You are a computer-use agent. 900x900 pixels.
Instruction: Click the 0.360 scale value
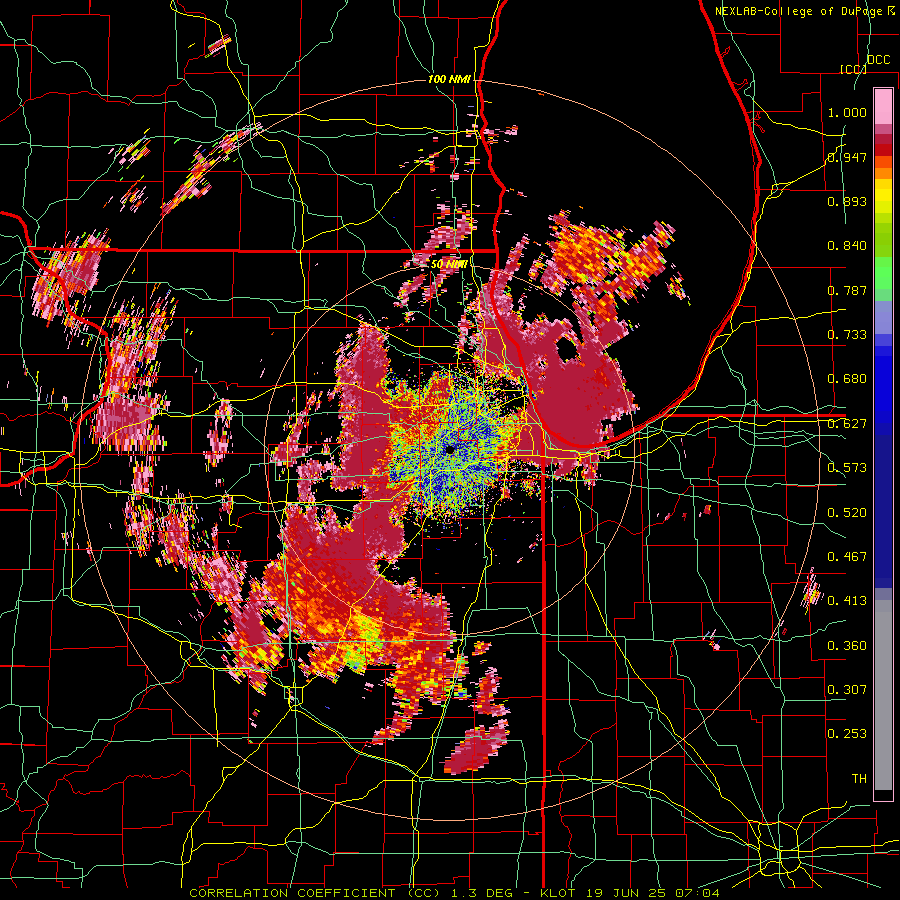coord(847,646)
